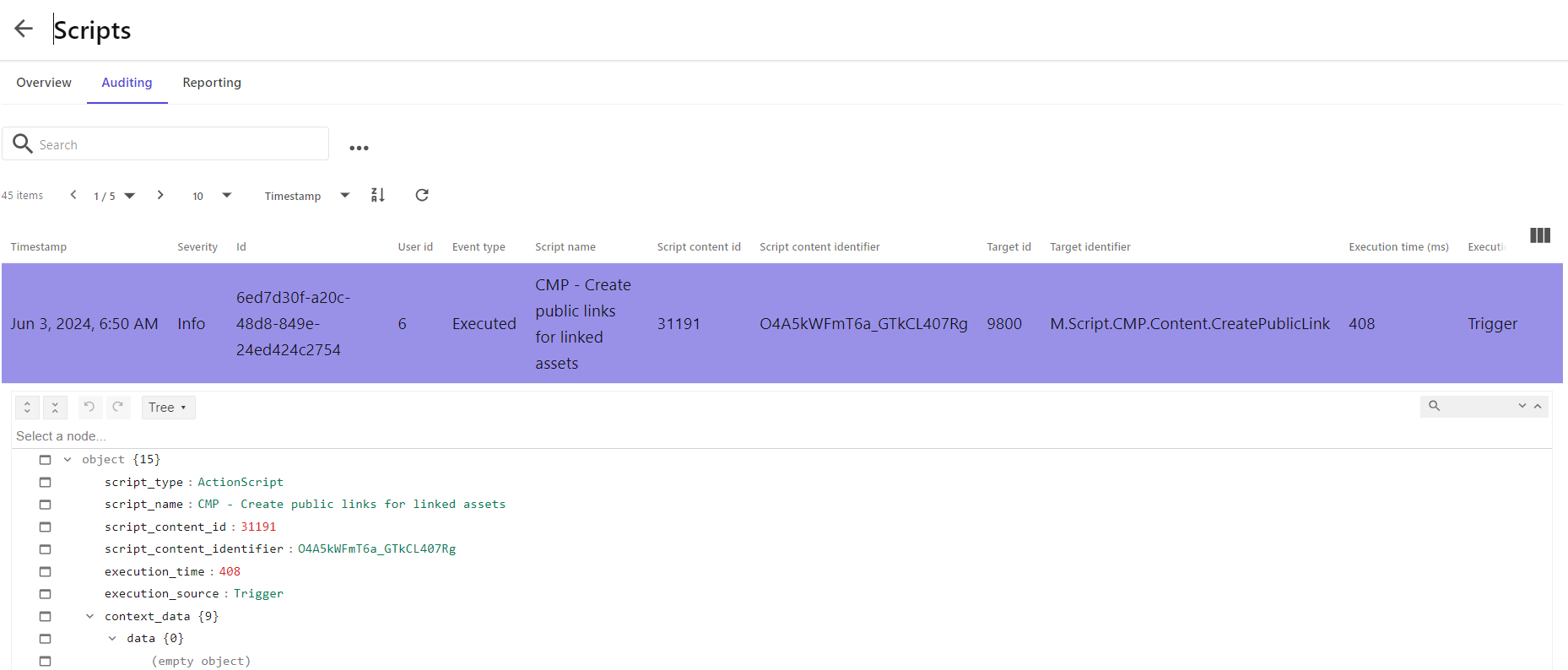Open the Timestamp sort field dropdown
This screenshot has width=1568, height=670.
tap(307, 196)
